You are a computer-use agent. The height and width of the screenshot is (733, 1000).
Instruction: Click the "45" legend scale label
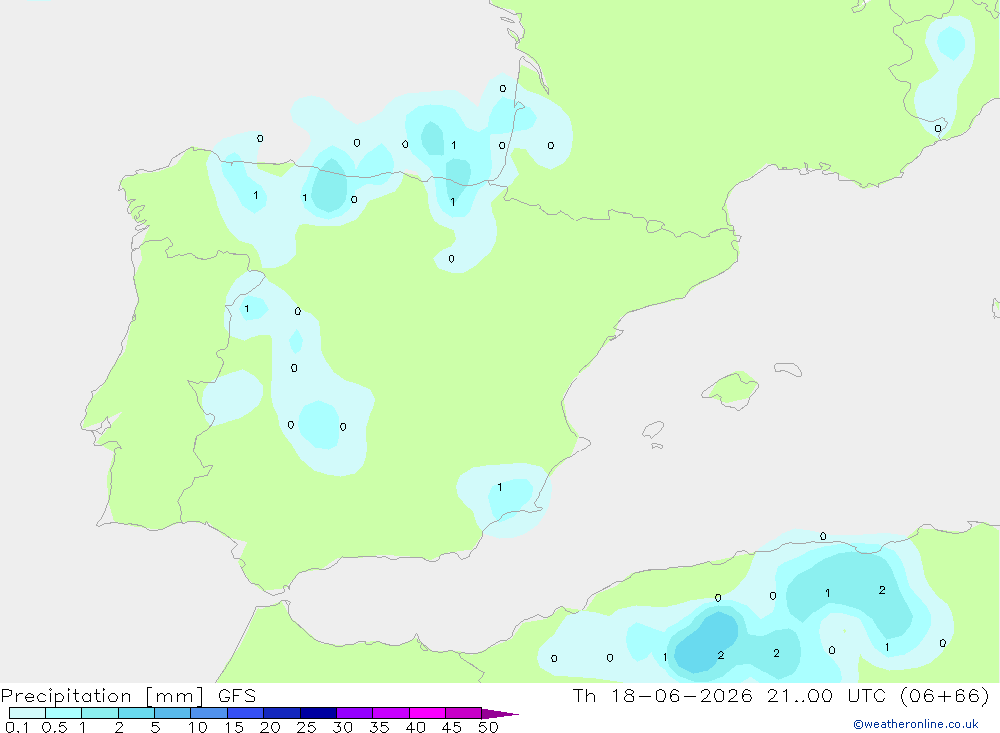click(452, 727)
